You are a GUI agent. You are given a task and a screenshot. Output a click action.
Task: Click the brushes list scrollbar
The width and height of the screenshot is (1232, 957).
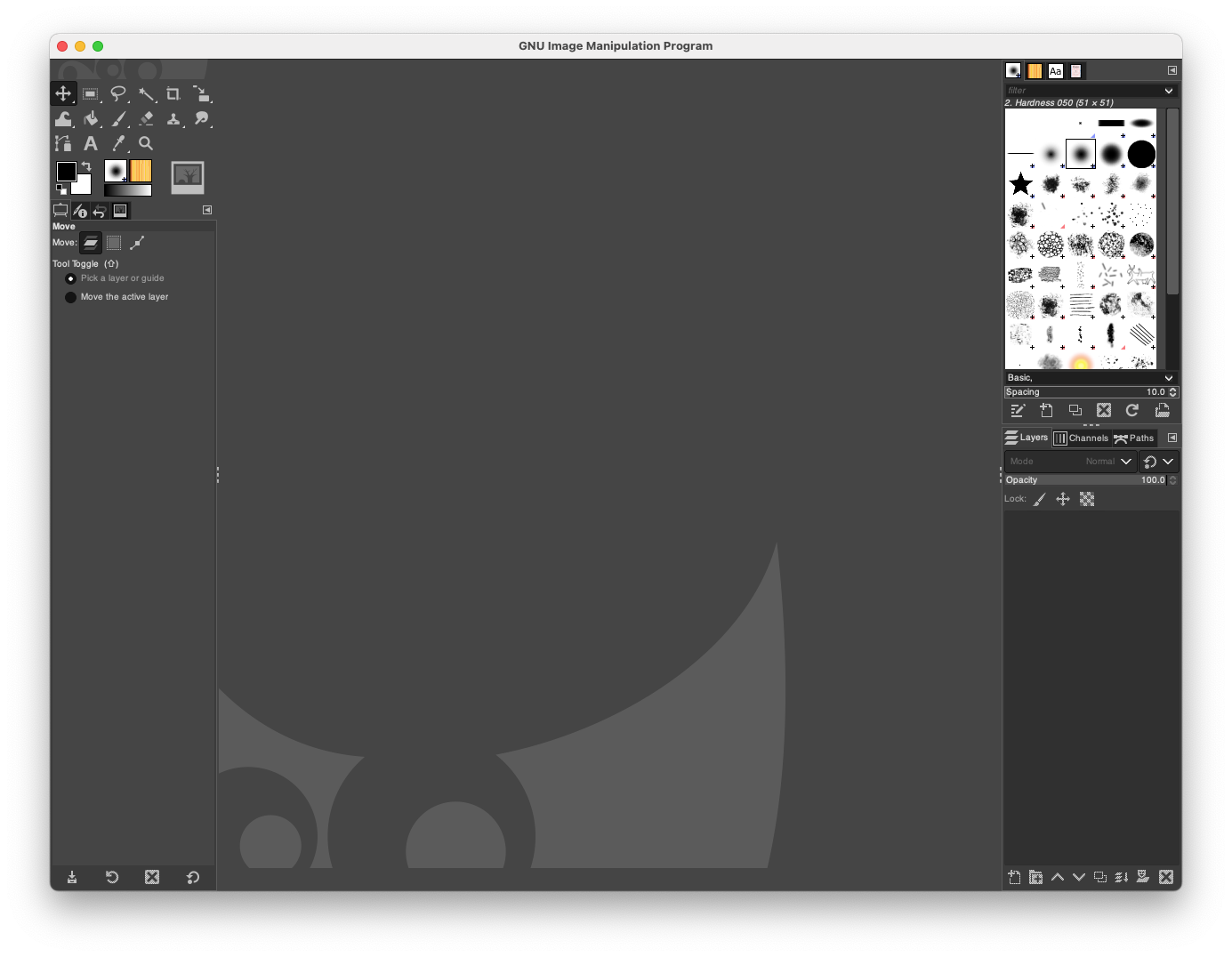1172,202
